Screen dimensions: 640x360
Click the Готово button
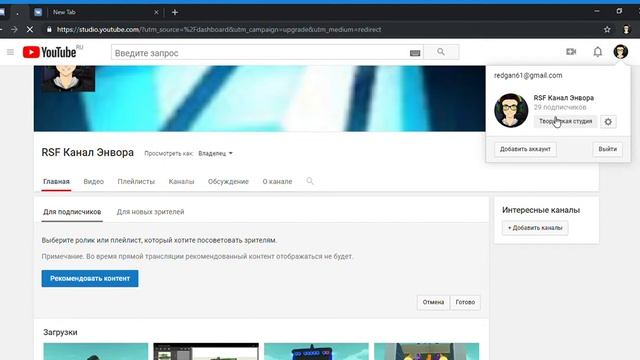[465, 302]
